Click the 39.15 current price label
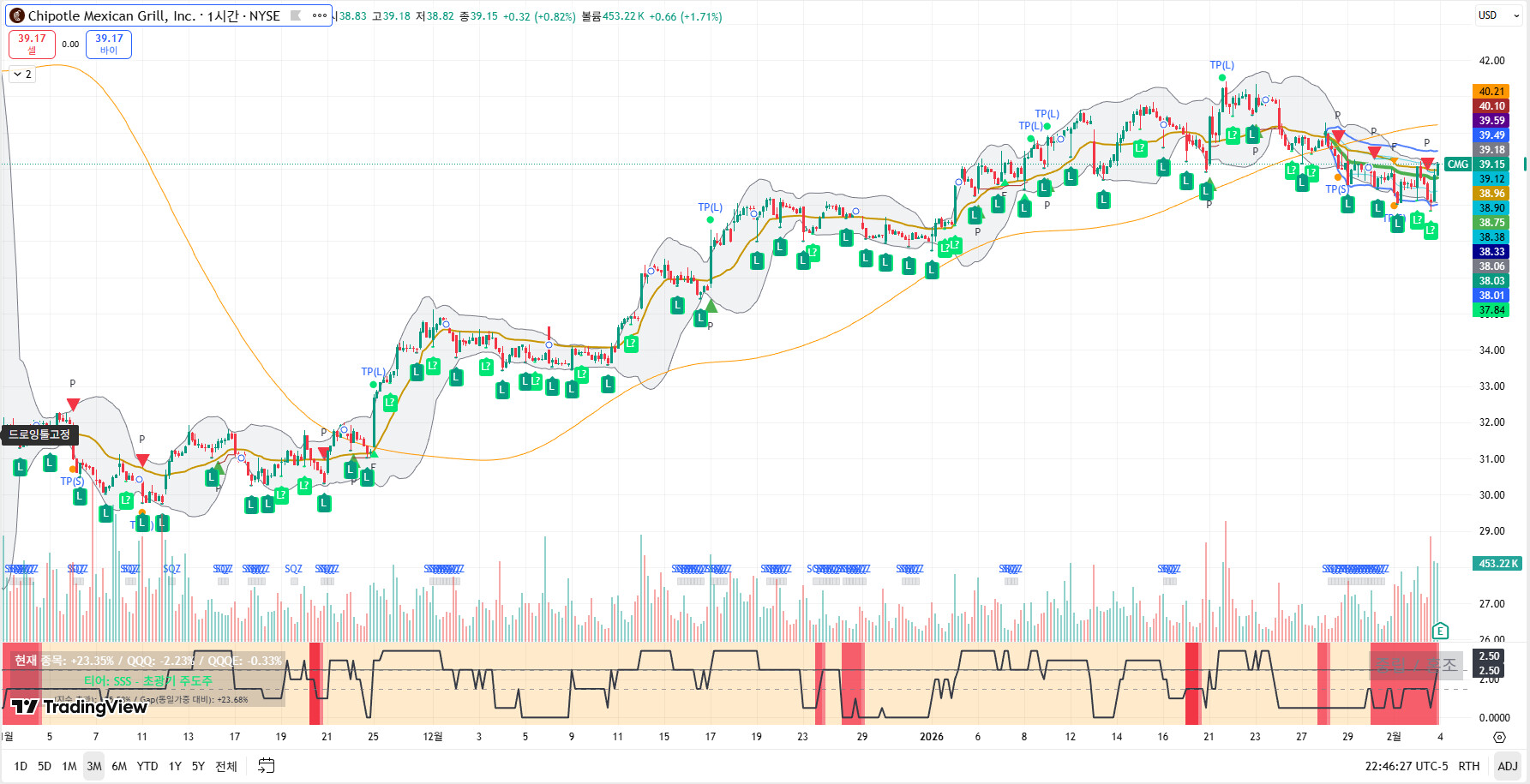This screenshot has width=1530, height=784. point(1491,165)
